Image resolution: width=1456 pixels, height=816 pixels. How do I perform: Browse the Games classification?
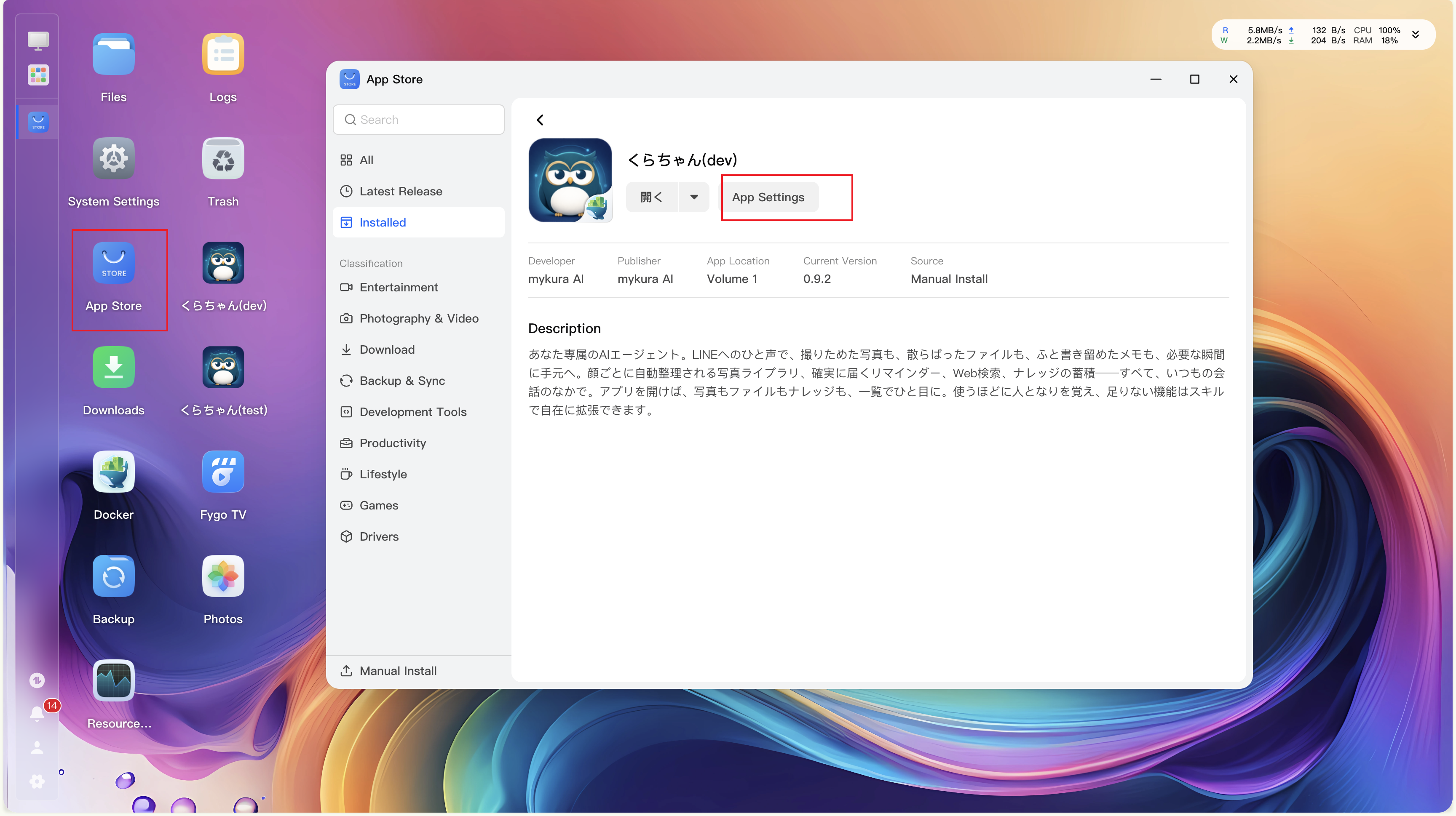pos(419,505)
